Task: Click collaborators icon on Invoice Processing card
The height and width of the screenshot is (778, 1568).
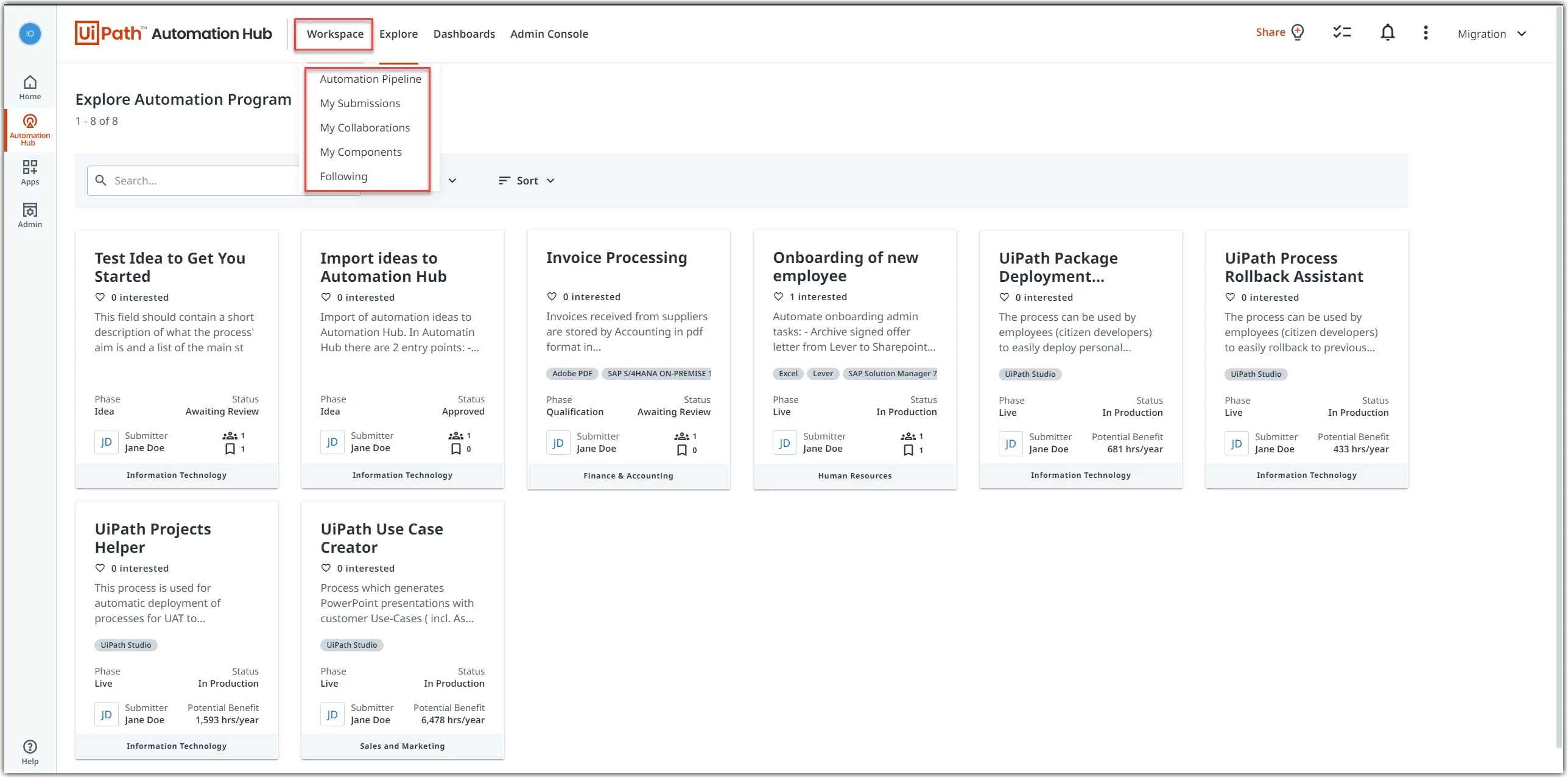Action: point(682,436)
